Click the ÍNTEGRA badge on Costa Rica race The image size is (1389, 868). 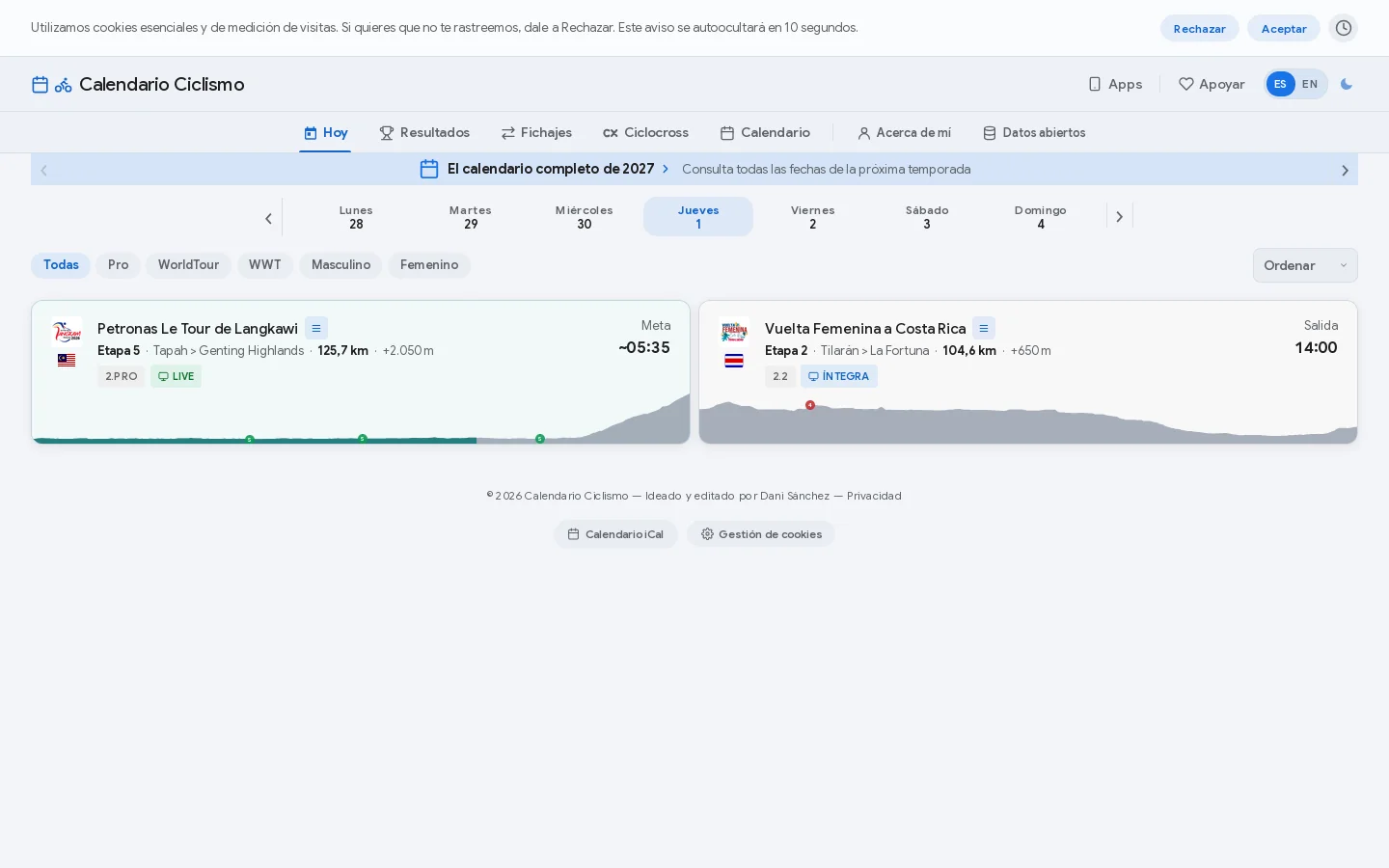click(838, 376)
